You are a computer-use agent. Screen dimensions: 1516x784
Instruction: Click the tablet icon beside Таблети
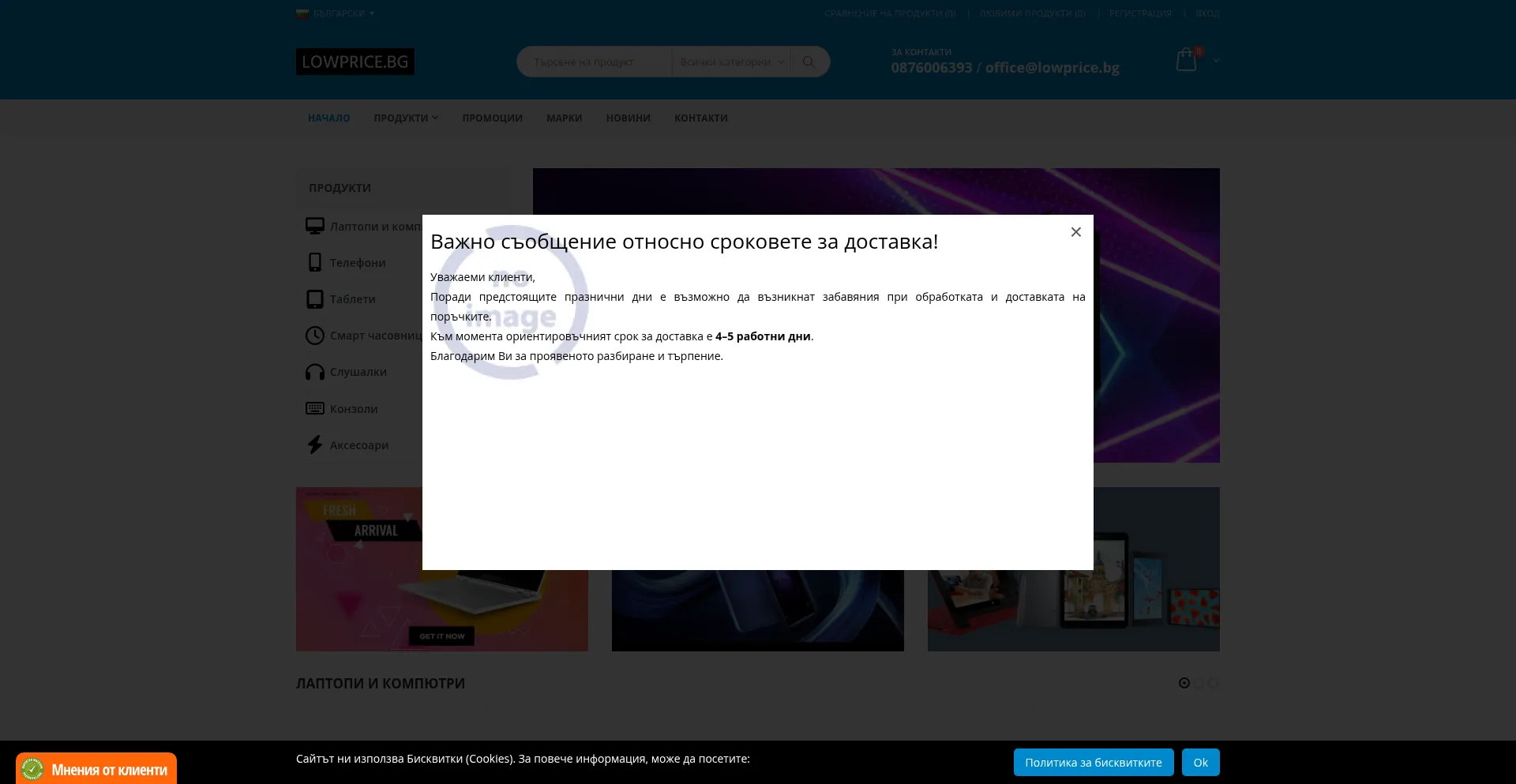point(315,299)
